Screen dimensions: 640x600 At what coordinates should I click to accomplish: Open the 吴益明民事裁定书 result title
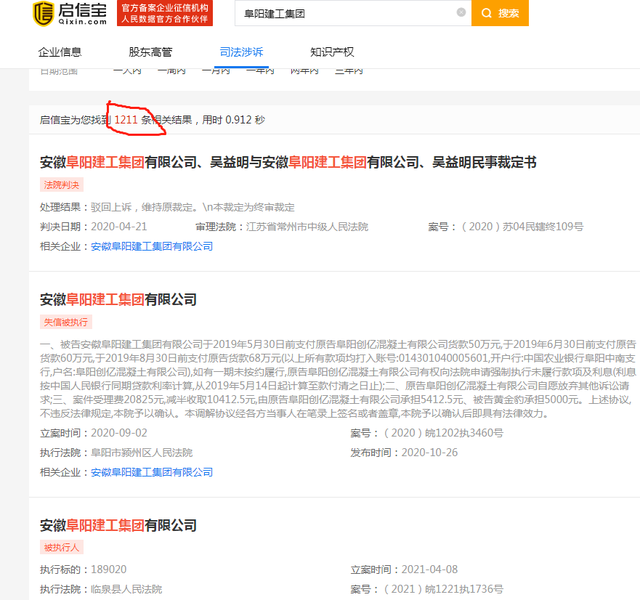click(x=288, y=162)
